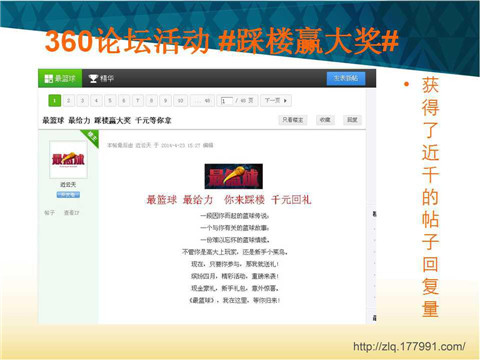
Task: Click the green 楼主 corner ribbon
Action: (91, 137)
